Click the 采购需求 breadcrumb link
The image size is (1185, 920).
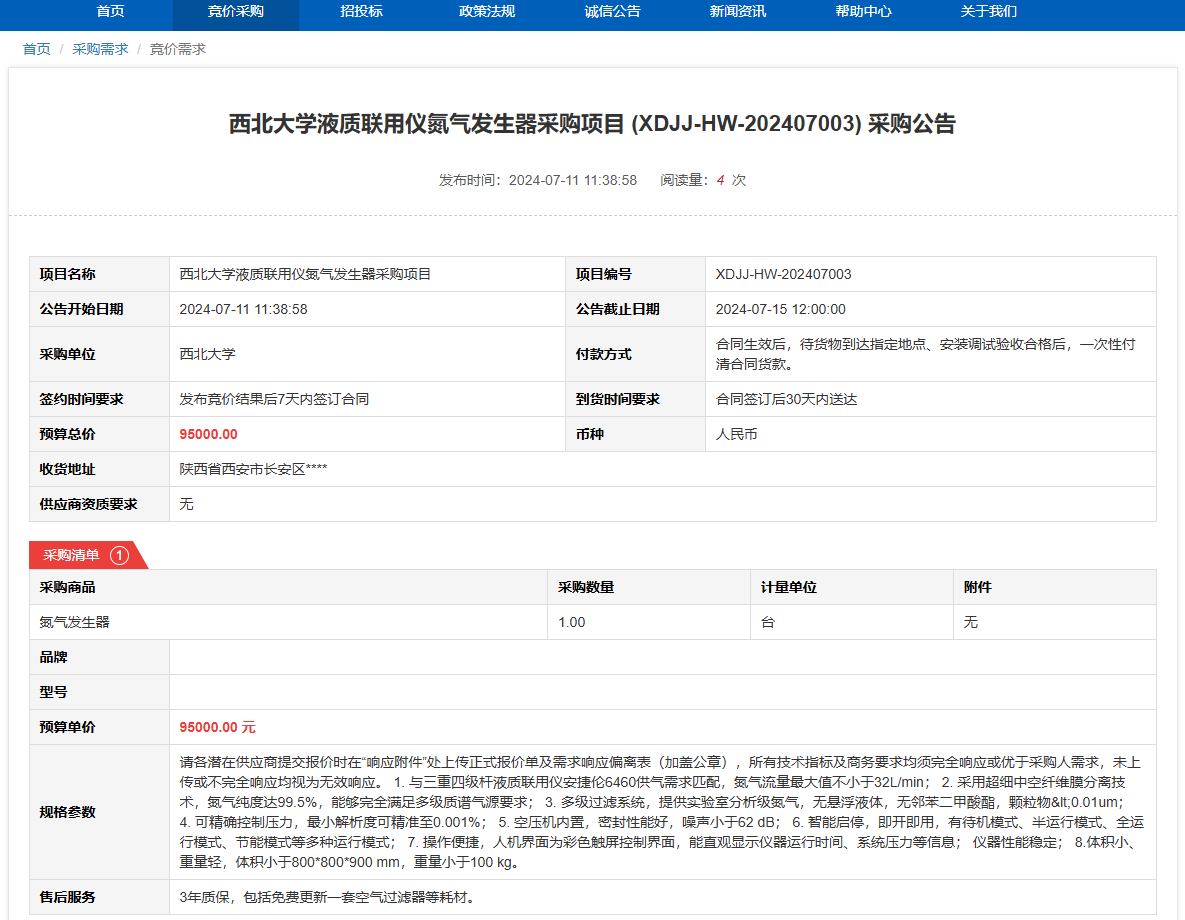pos(100,49)
